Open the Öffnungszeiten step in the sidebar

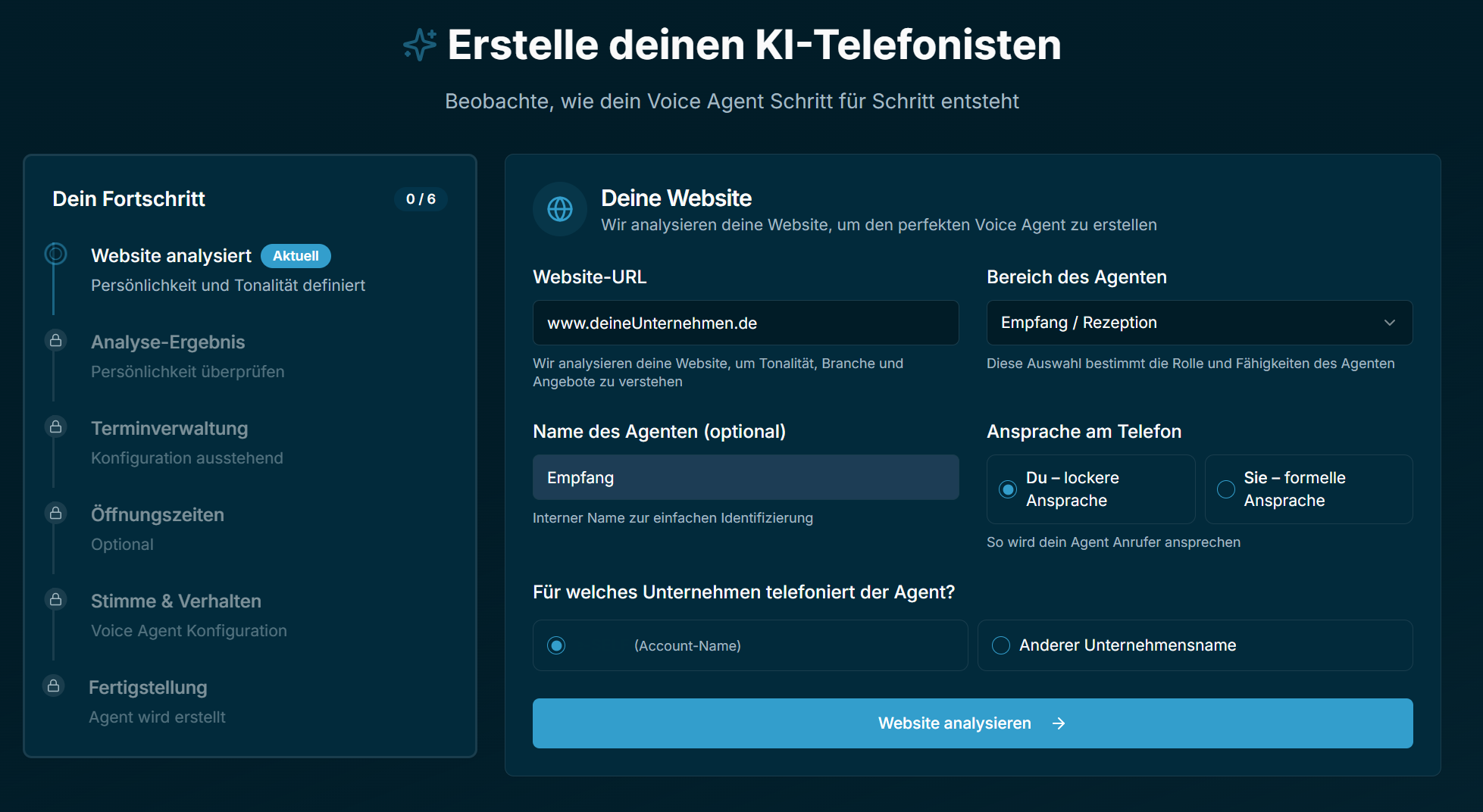pos(157,514)
